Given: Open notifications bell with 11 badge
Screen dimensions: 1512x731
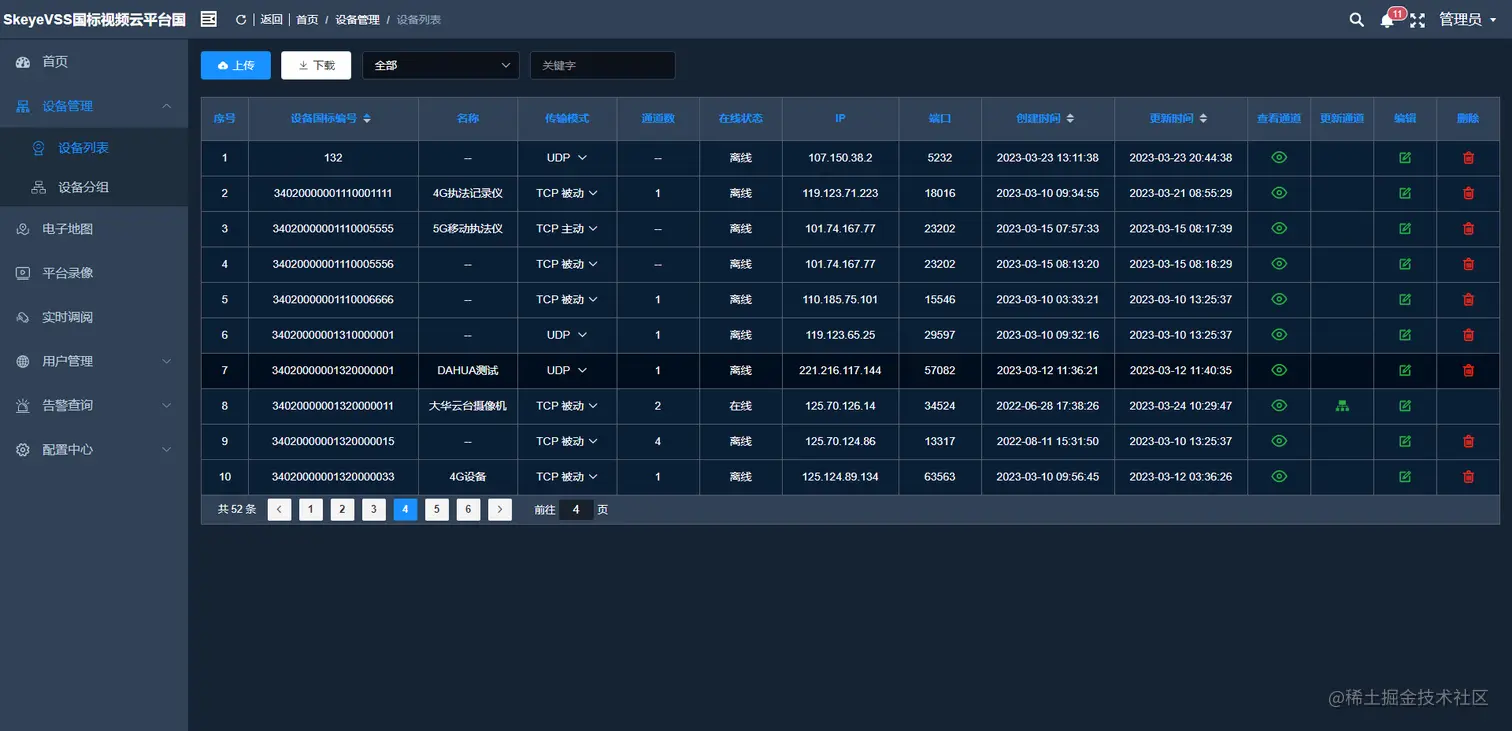Looking at the screenshot, I should pos(1390,19).
